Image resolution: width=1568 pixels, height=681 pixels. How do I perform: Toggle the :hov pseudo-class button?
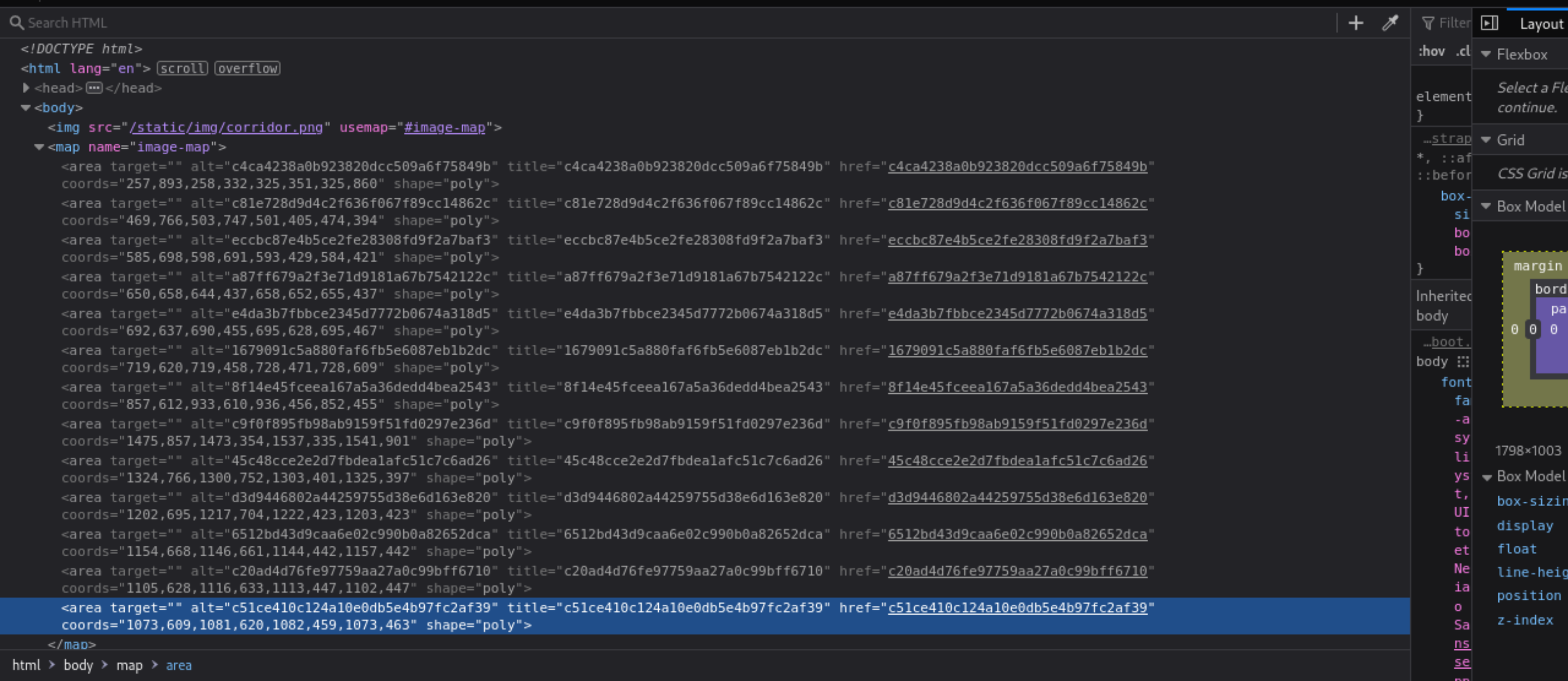click(x=1431, y=51)
